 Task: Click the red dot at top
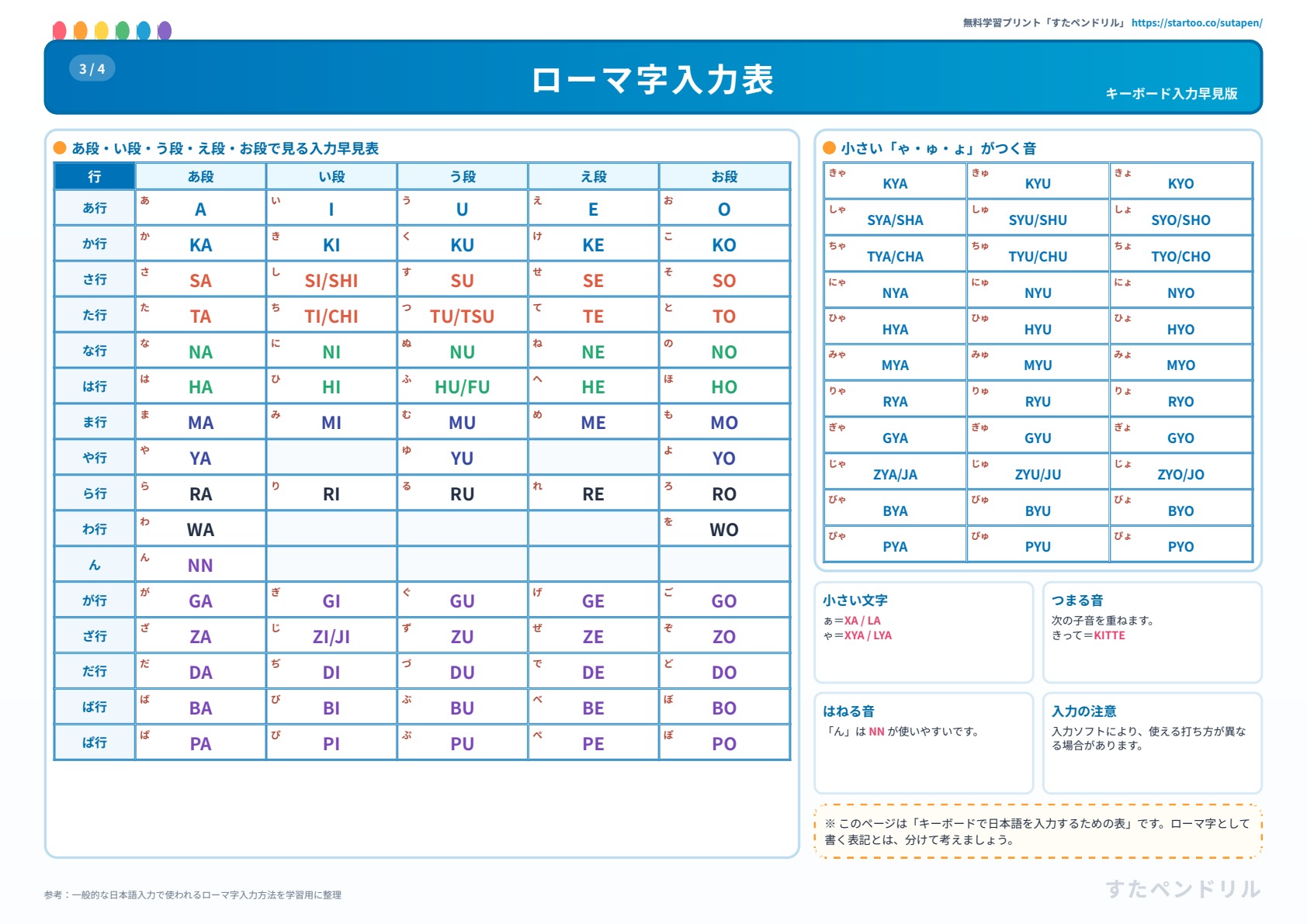point(59,31)
